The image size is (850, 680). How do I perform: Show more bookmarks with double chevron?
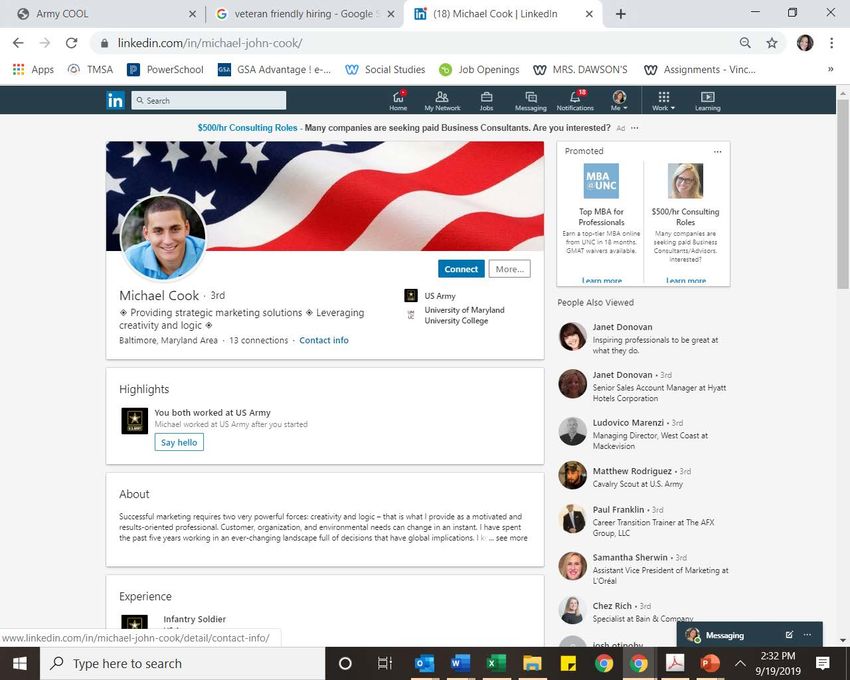(x=830, y=69)
